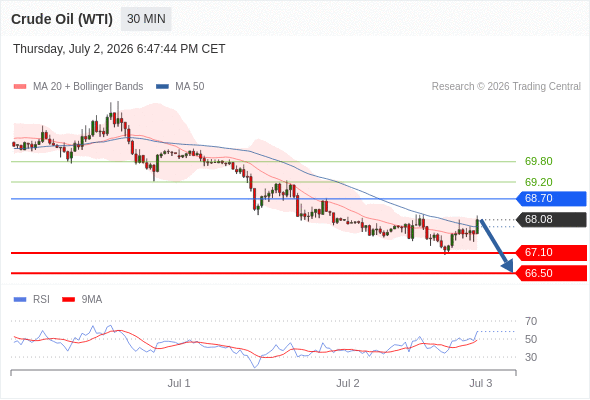Click the black 68.08 current price tag
The width and height of the screenshot is (590, 400).
coord(551,219)
